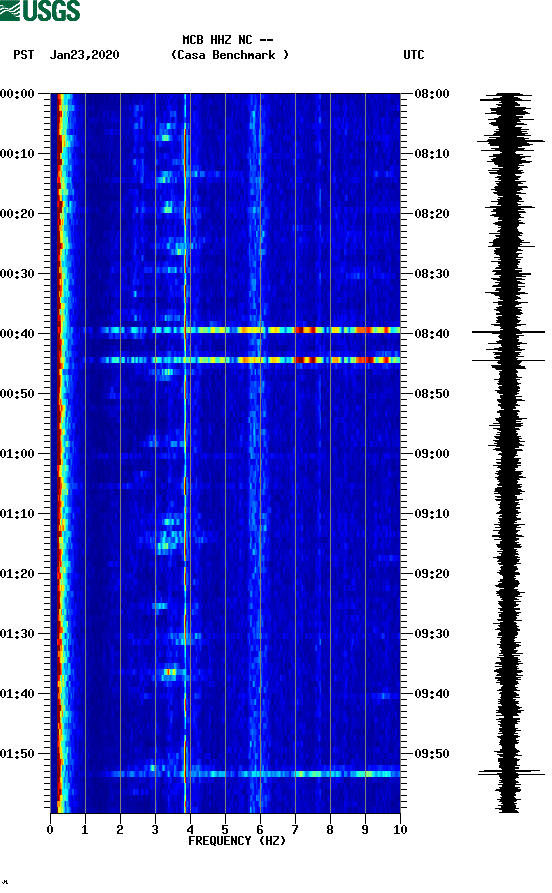Click the 'PST' timezone label
Image resolution: width=552 pixels, height=893 pixels.
(23, 55)
